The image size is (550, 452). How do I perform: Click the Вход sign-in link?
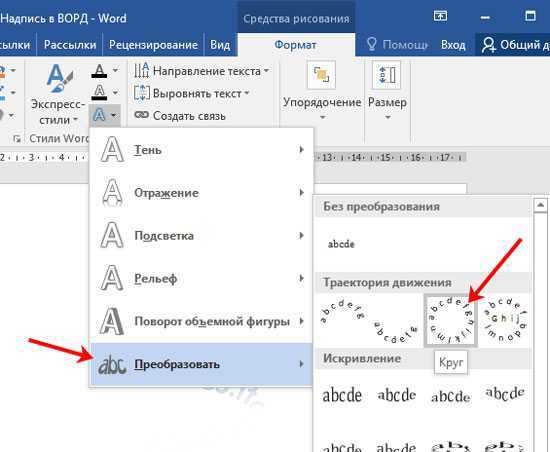pos(453,45)
